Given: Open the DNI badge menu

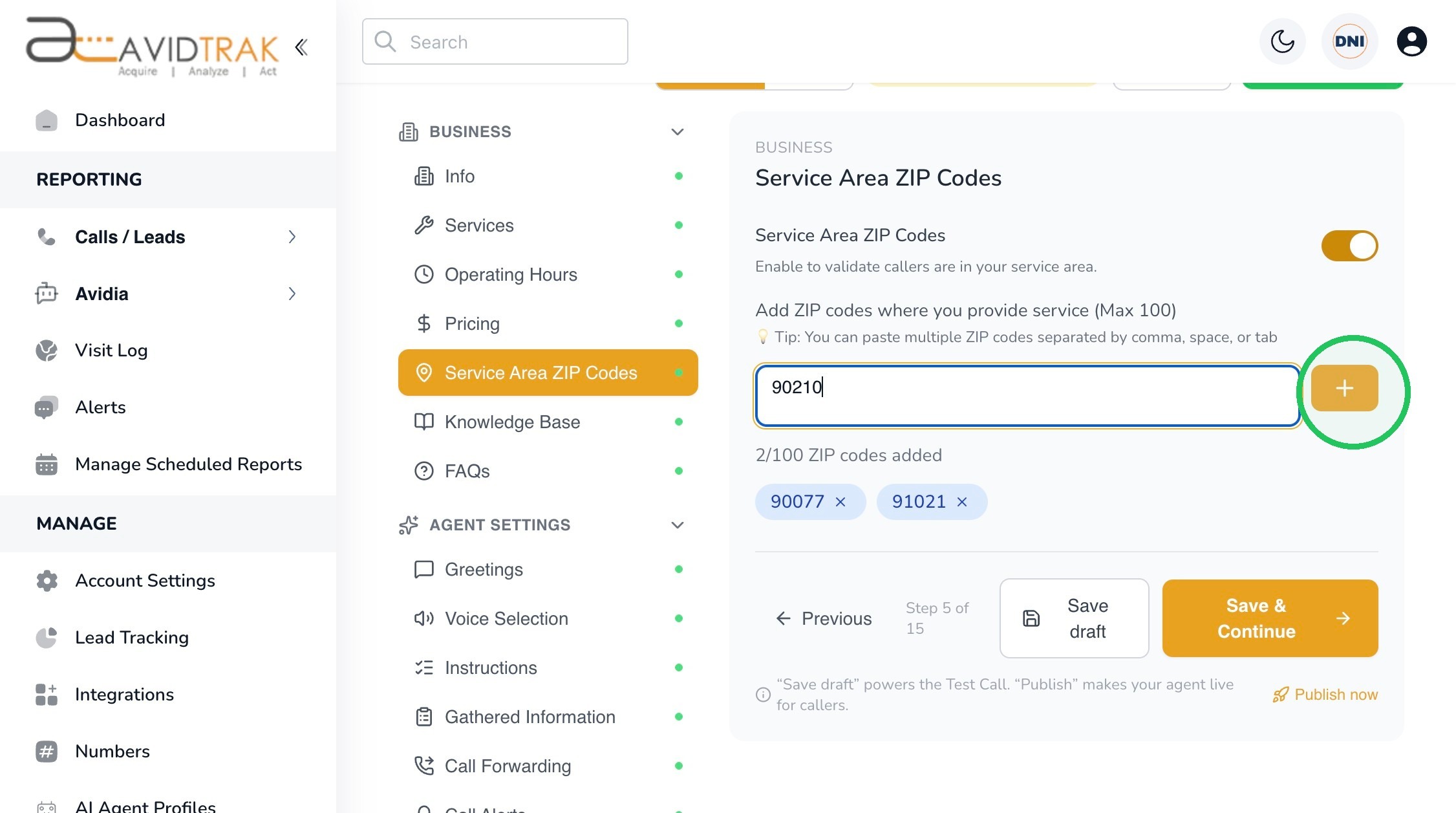Looking at the screenshot, I should pos(1349,41).
